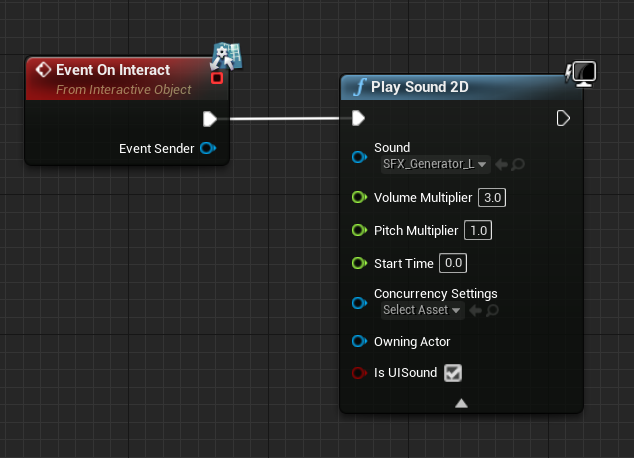
Task: Use selected asset arrow for Sound
Action: click(x=501, y=165)
